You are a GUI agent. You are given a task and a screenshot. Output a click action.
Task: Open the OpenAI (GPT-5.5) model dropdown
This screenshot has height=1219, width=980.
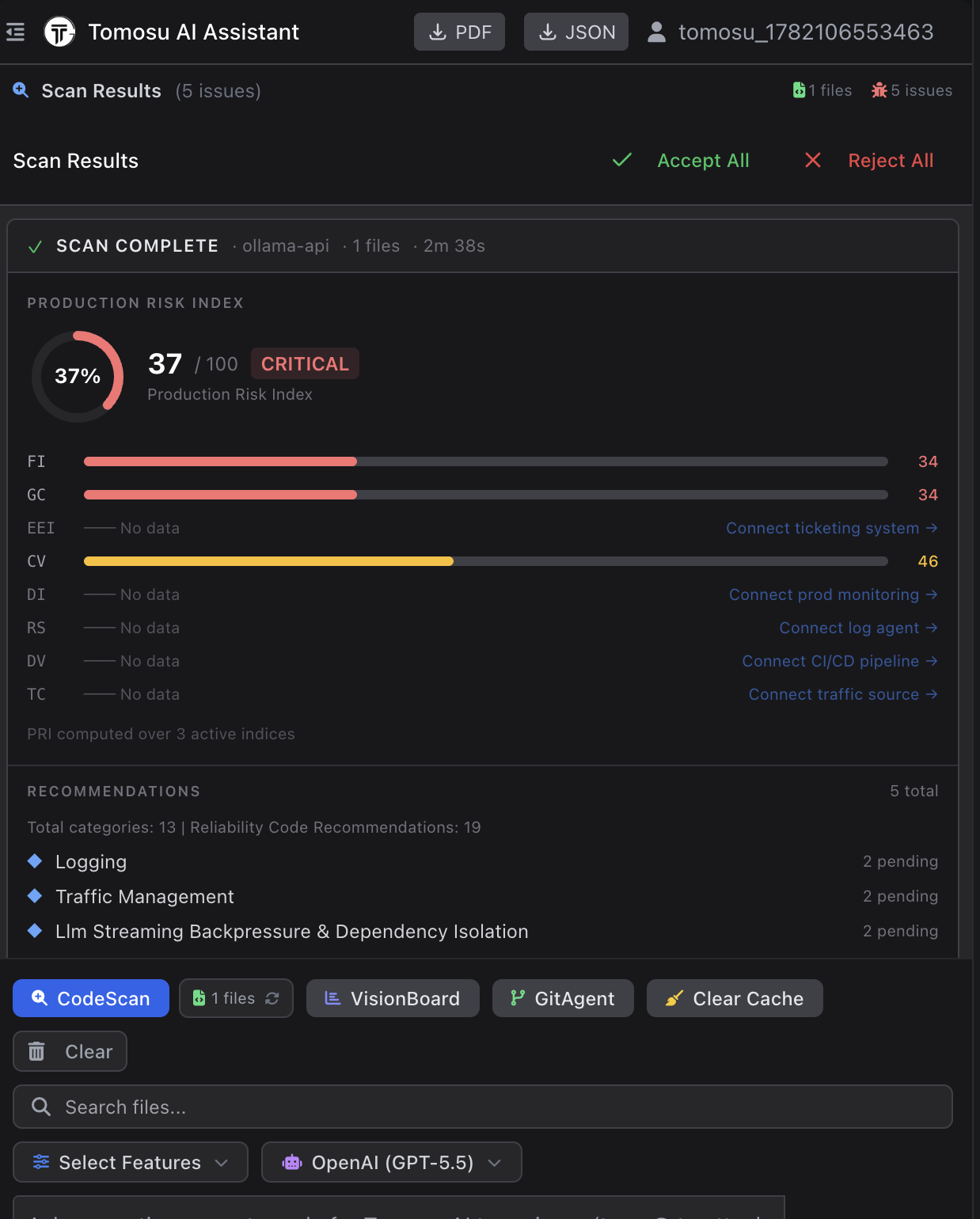pos(392,1162)
